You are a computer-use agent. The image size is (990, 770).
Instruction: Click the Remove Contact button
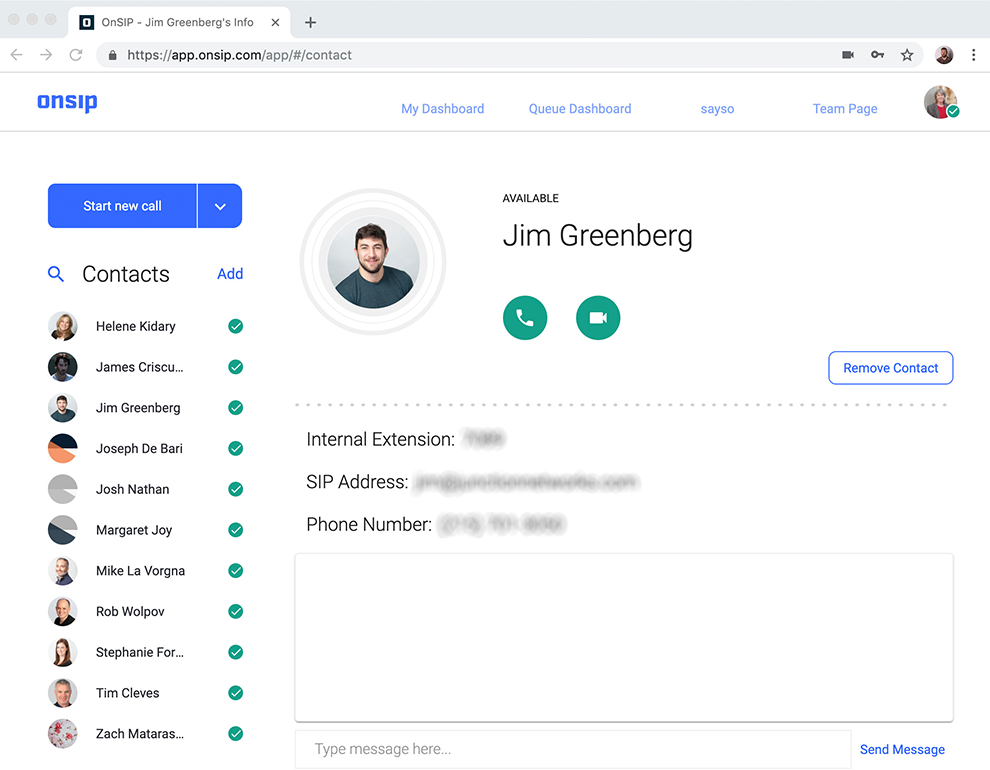(890, 368)
